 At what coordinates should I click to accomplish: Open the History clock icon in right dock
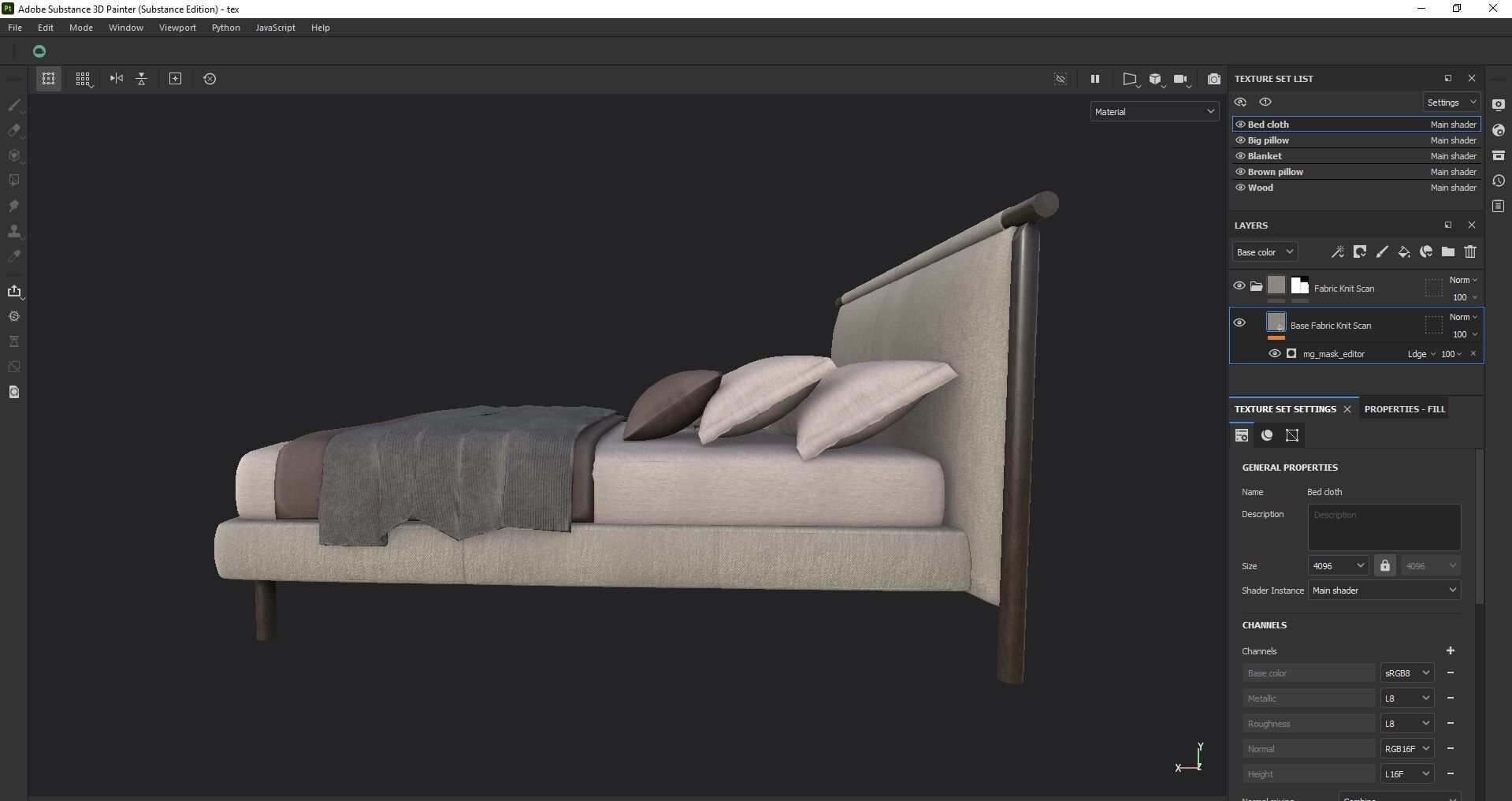1499,181
